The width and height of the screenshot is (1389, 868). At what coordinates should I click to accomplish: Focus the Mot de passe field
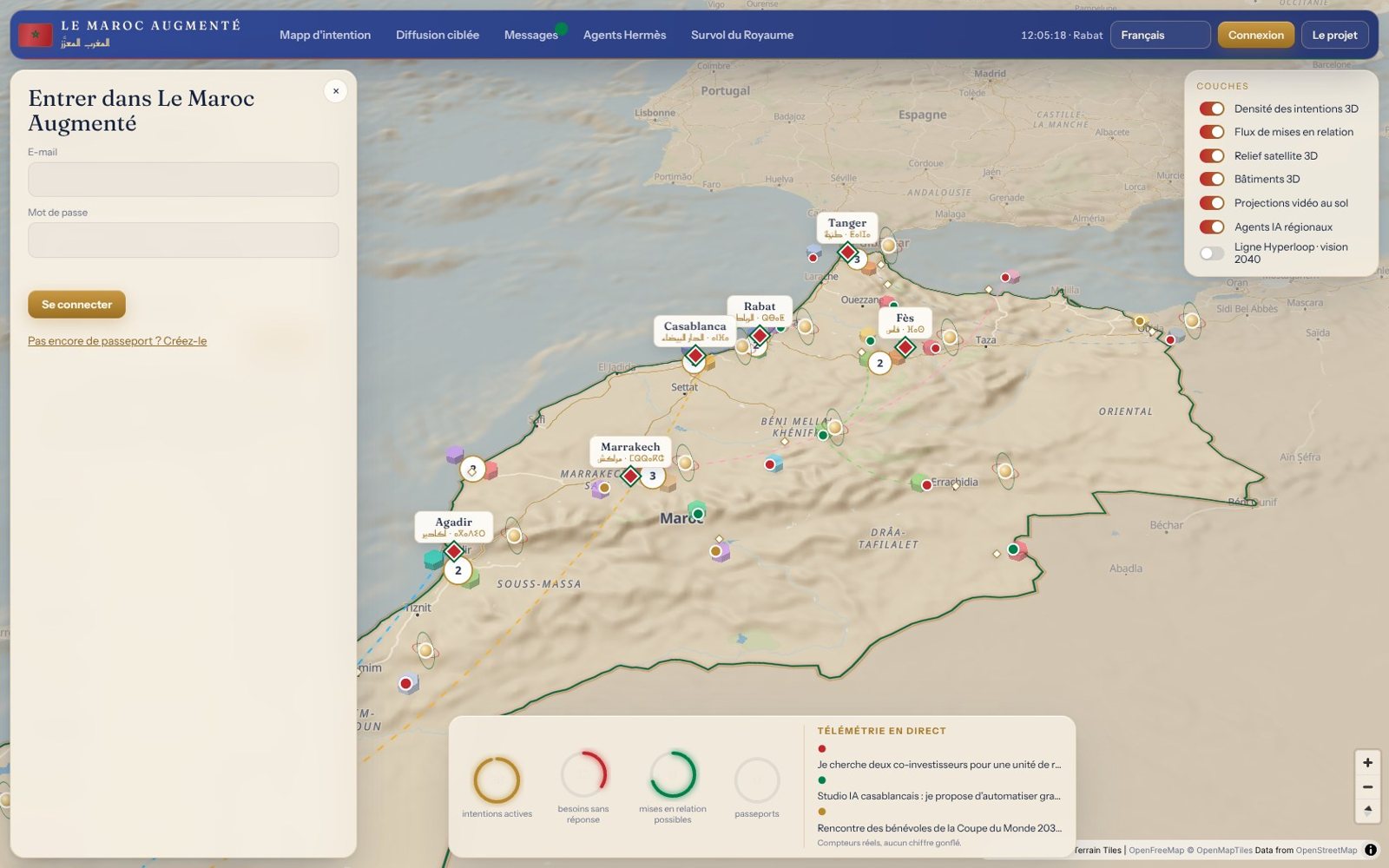pos(183,240)
